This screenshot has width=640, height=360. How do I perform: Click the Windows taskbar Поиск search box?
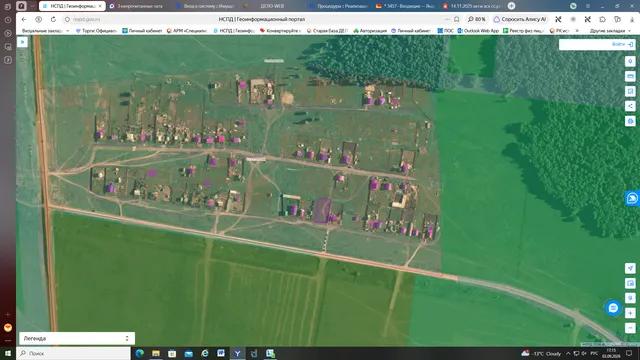click(x=73, y=353)
